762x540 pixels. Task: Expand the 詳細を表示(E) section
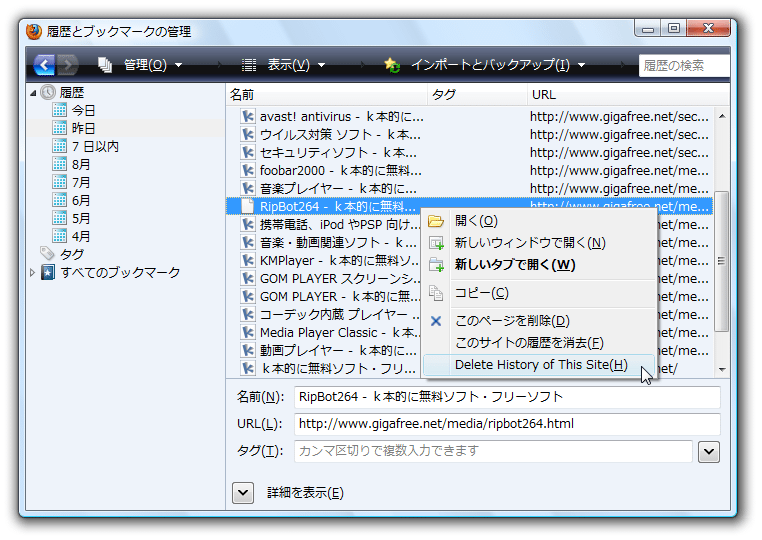tap(243, 493)
